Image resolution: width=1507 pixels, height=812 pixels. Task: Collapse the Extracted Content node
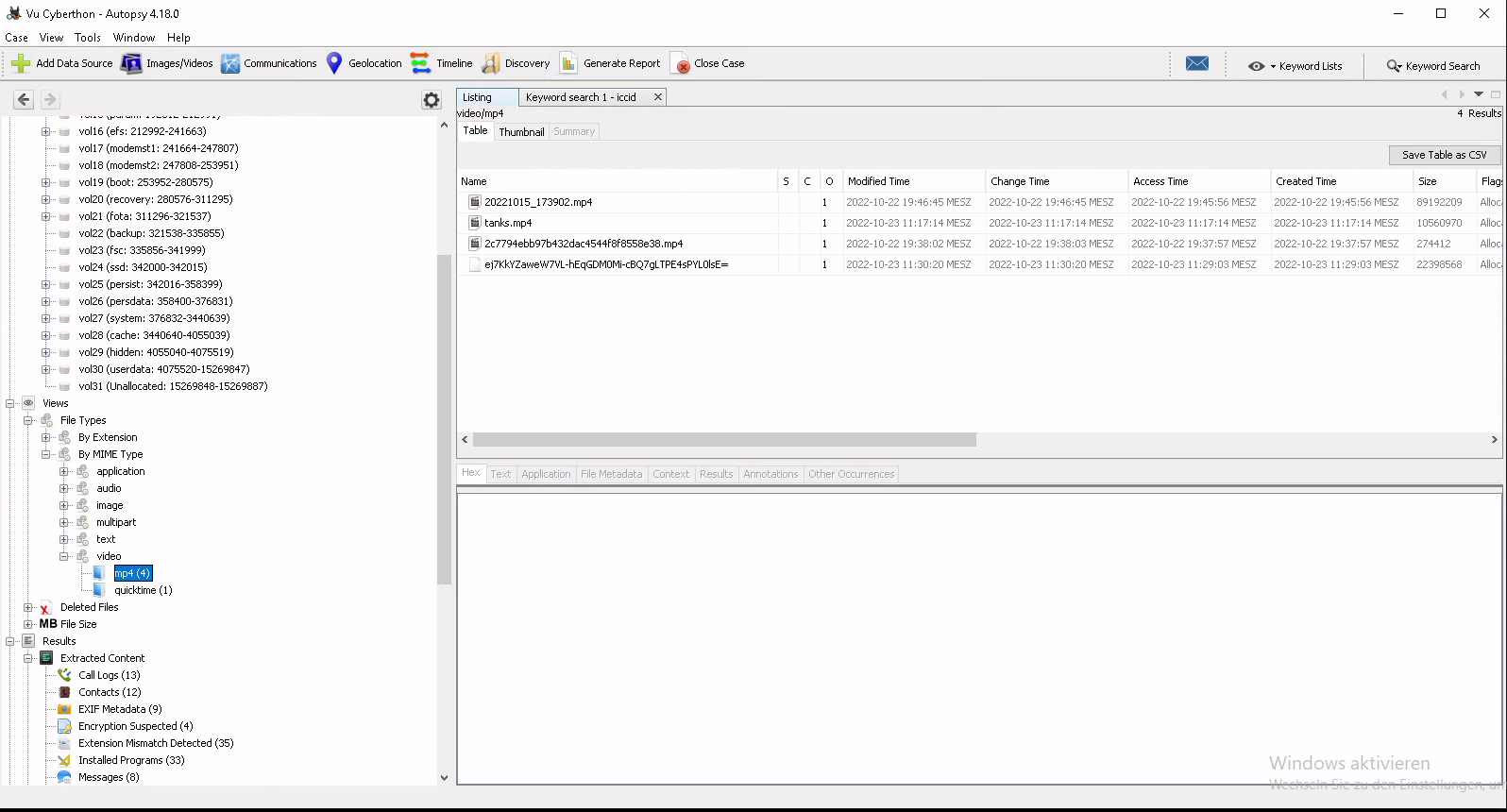(x=27, y=658)
